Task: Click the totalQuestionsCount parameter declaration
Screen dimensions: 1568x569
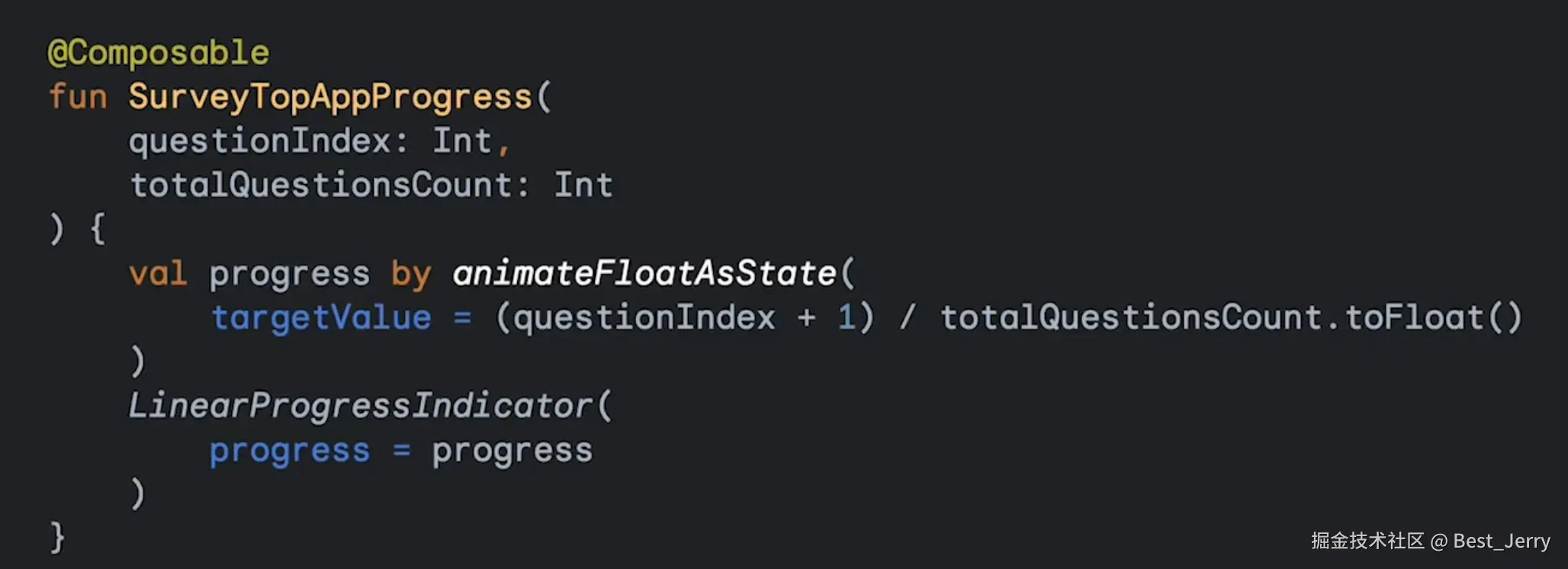Action: [320, 186]
